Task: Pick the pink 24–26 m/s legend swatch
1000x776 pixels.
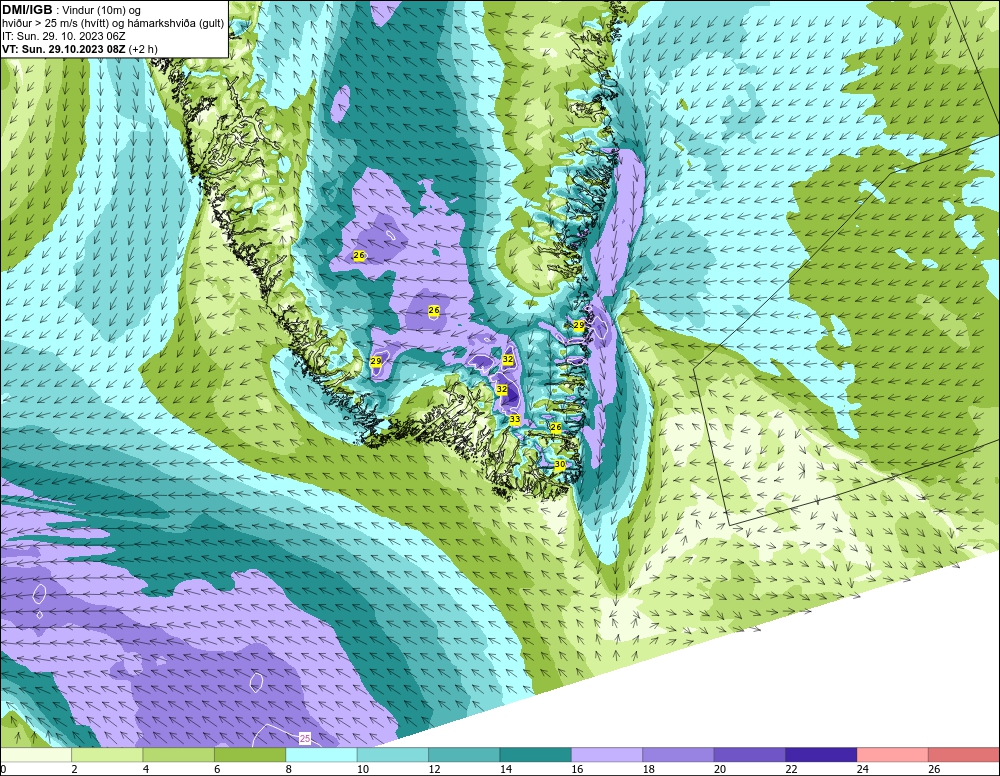Action: pyautogui.click(x=893, y=755)
